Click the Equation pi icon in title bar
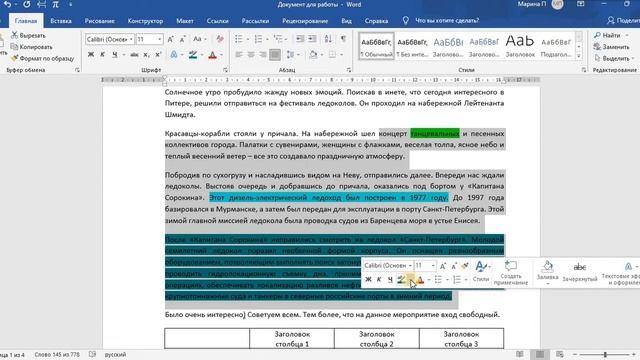This screenshot has height=360, width=640. point(56,4)
